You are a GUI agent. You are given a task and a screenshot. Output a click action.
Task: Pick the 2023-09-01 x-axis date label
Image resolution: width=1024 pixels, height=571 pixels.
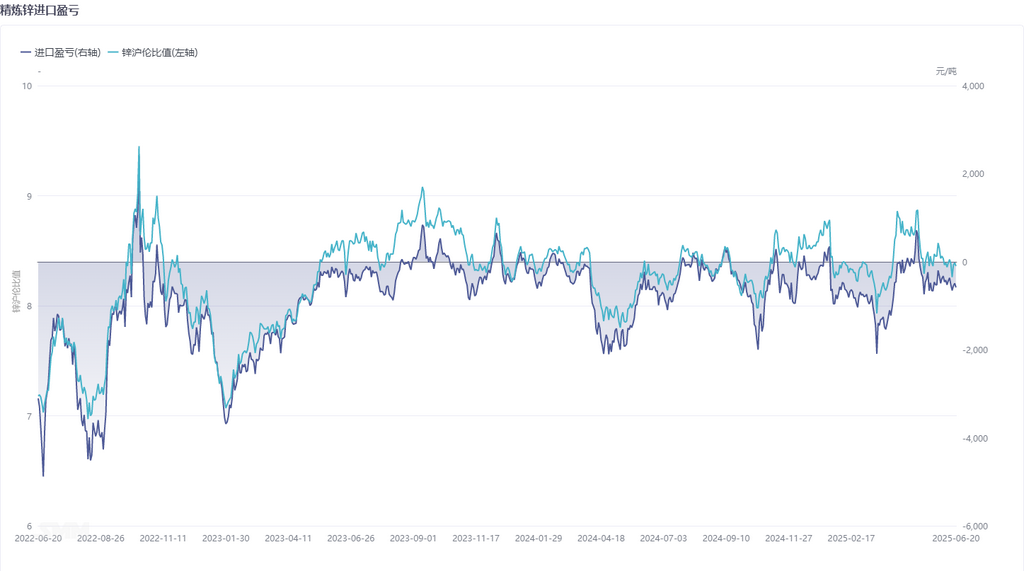(413, 538)
